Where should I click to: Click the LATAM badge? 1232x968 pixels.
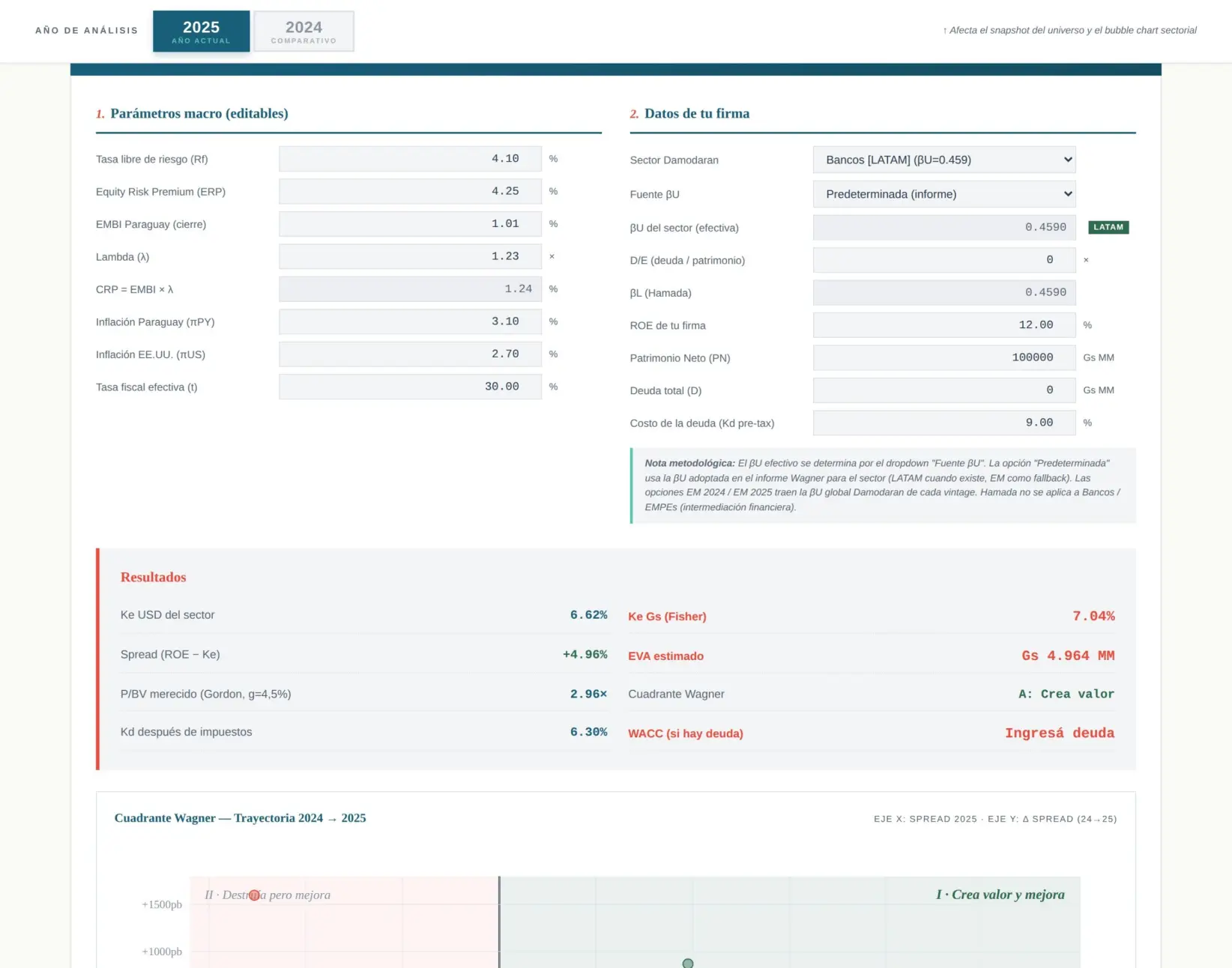point(1108,227)
